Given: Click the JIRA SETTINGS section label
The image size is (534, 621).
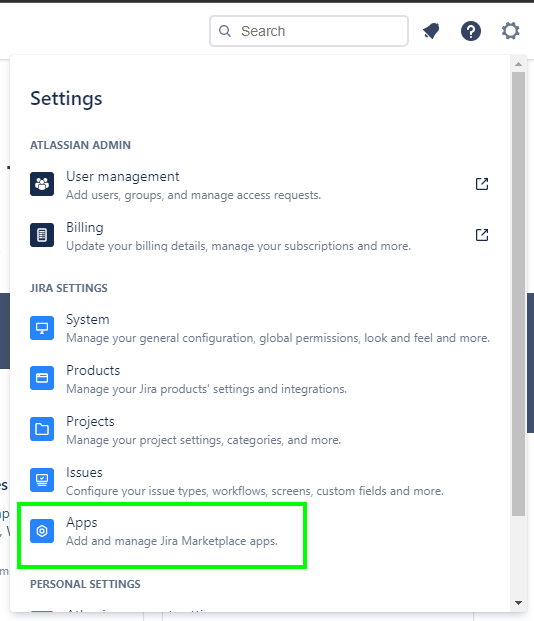Looking at the screenshot, I should tap(69, 288).
